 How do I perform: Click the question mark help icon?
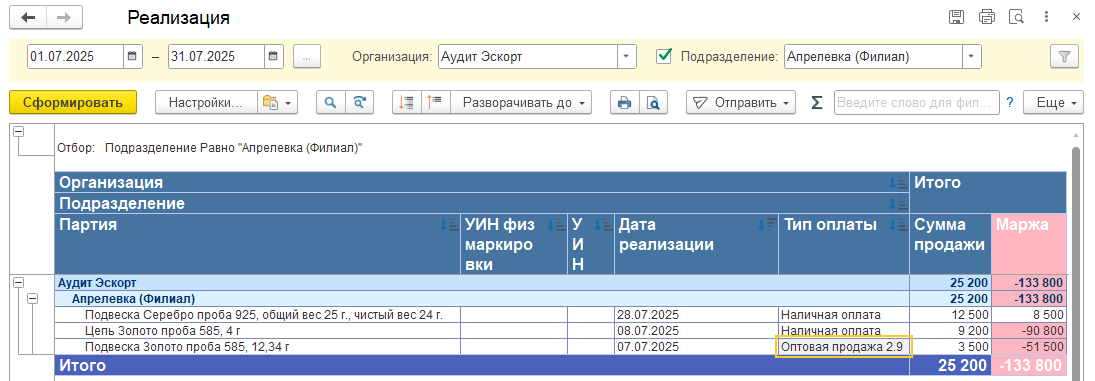[x=1010, y=103]
